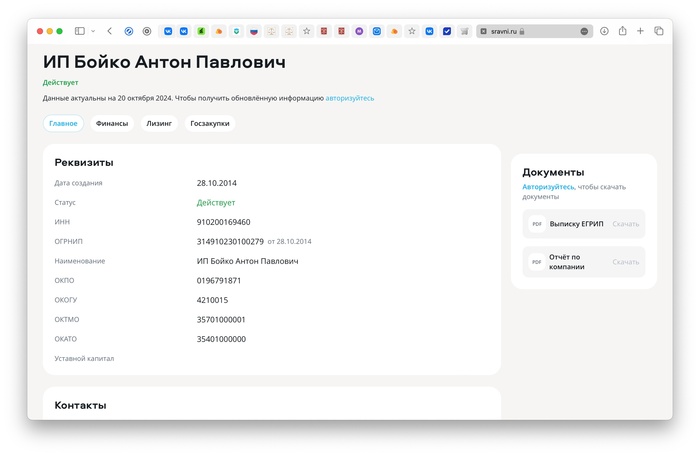Viewport: 700px width, 456px height.
Task: Expand the sidebar tab group chevron
Action: [93, 31]
